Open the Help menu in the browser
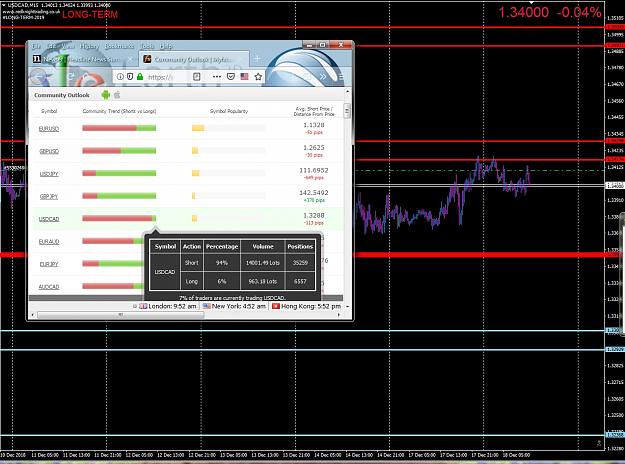 click(166, 46)
